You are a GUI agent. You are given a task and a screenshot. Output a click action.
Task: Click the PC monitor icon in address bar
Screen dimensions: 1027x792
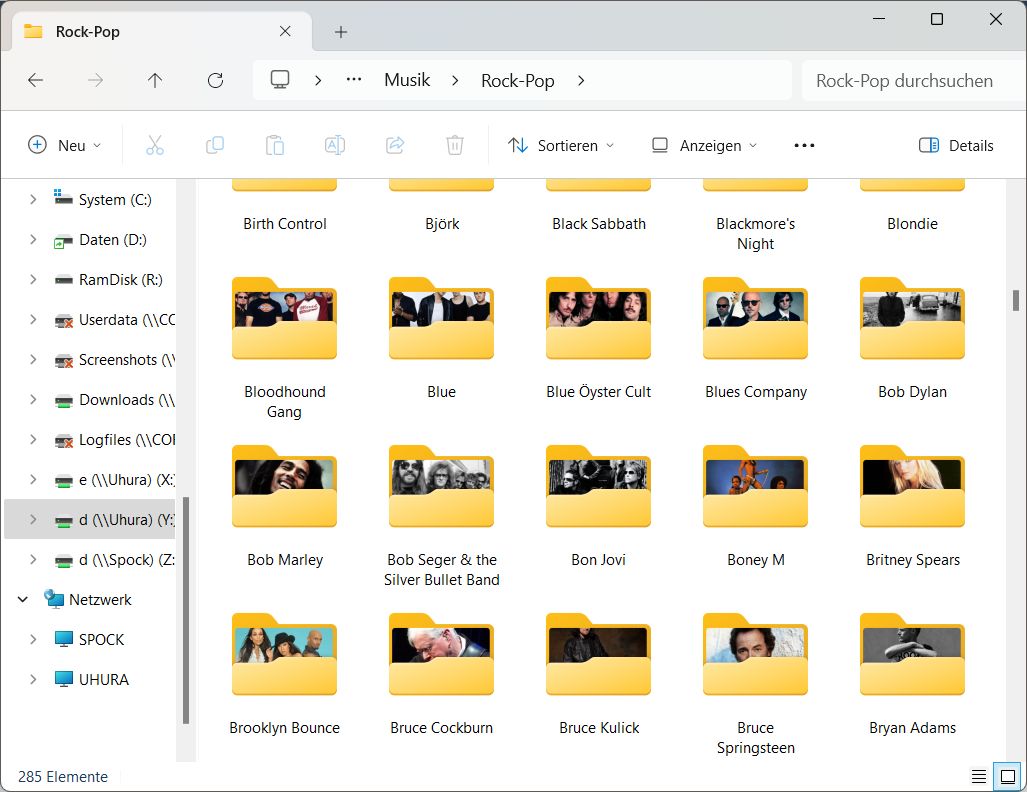(280, 80)
